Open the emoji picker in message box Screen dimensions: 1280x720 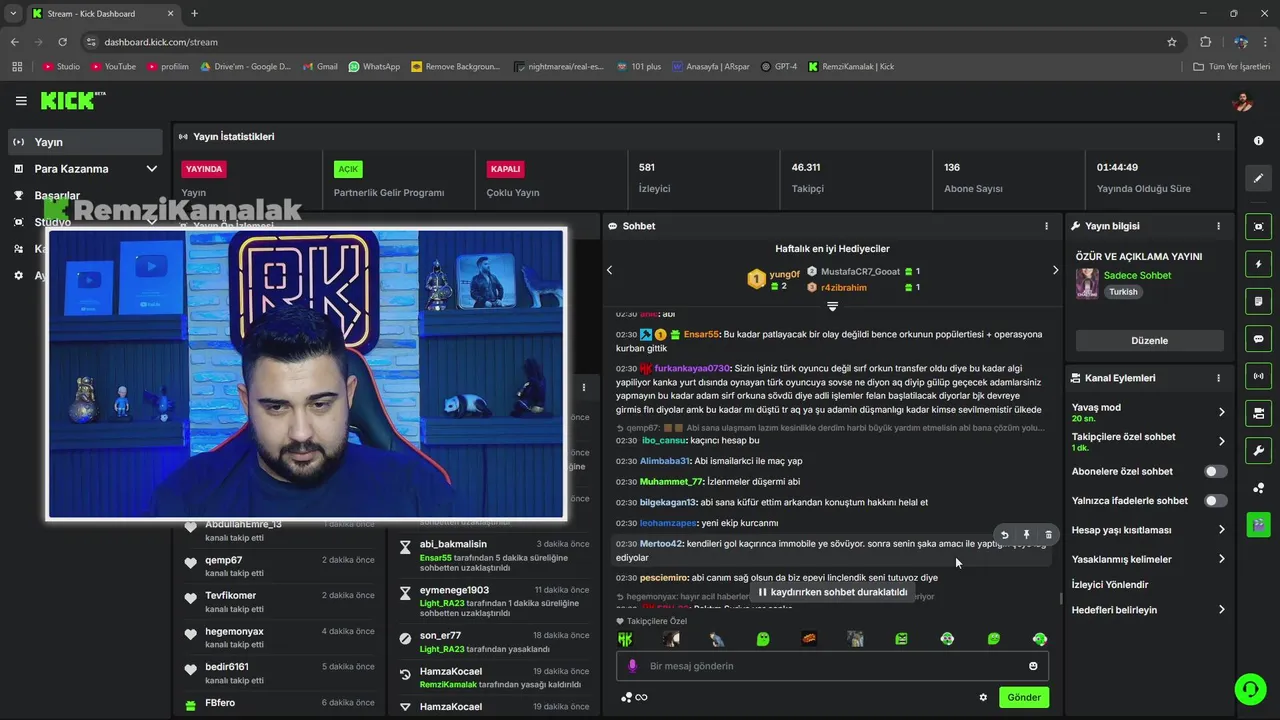(1033, 666)
